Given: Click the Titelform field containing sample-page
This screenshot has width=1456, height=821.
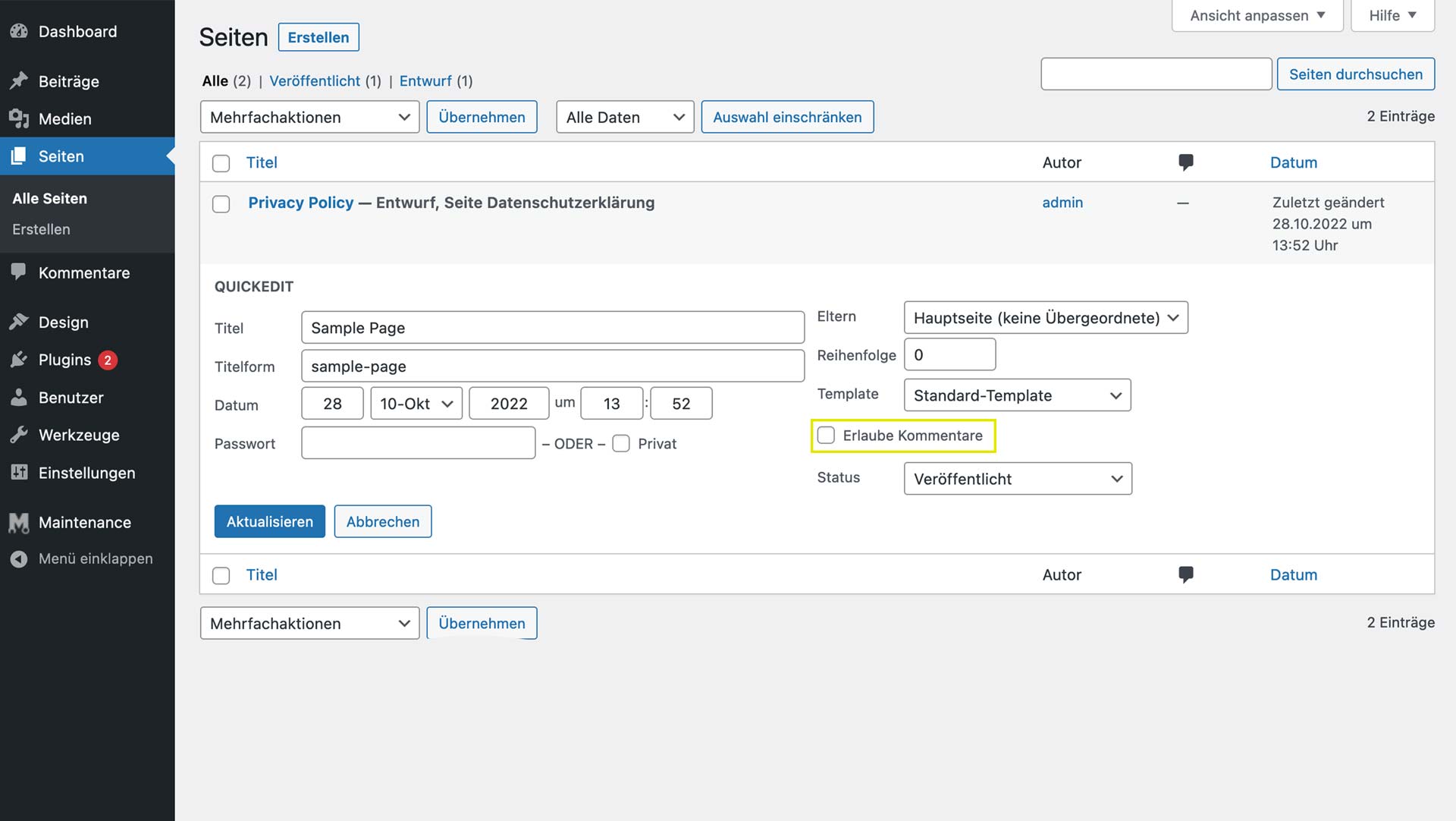Looking at the screenshot, I should 552,366.
